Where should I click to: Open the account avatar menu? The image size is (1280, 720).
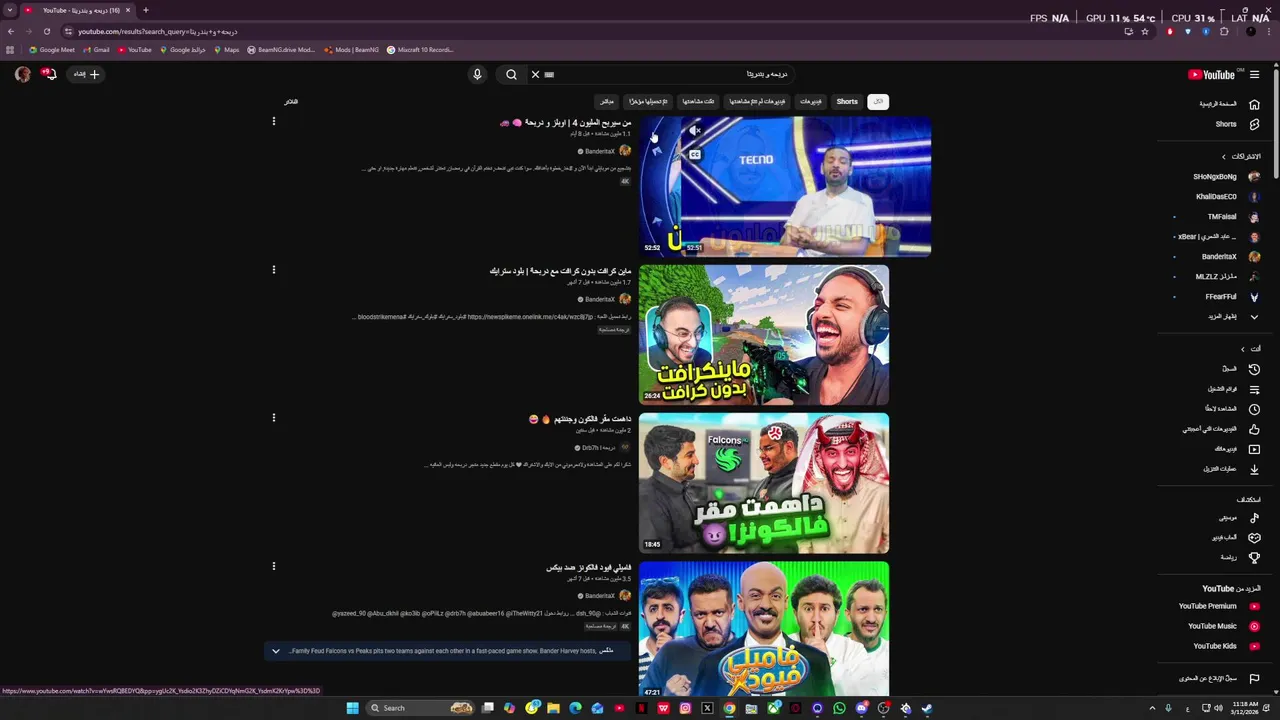23,74
